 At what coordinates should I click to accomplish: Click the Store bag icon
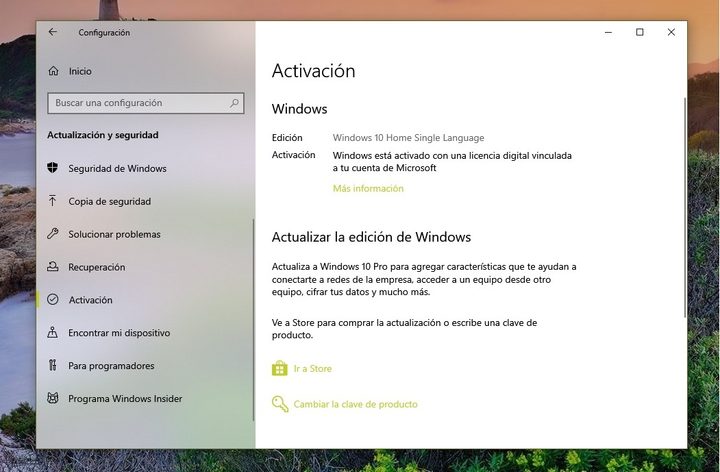pos(280,368)
